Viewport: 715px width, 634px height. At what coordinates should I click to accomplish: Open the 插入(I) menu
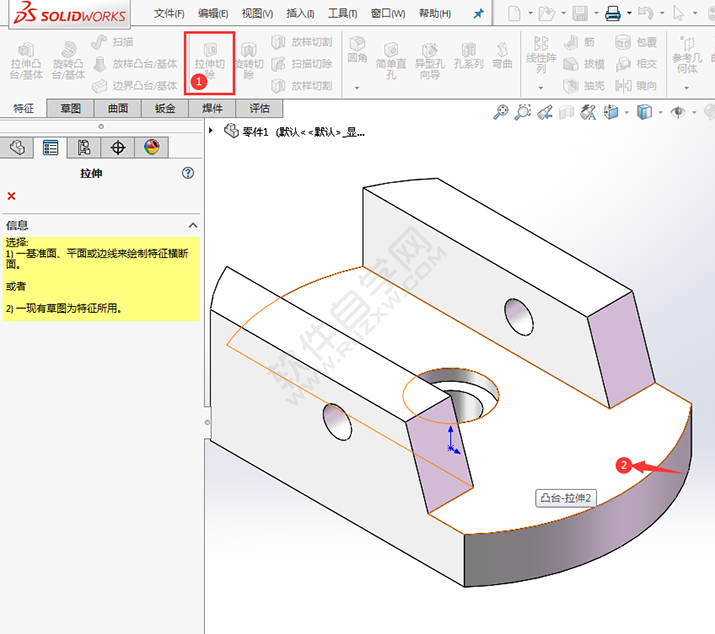(301, 14)
